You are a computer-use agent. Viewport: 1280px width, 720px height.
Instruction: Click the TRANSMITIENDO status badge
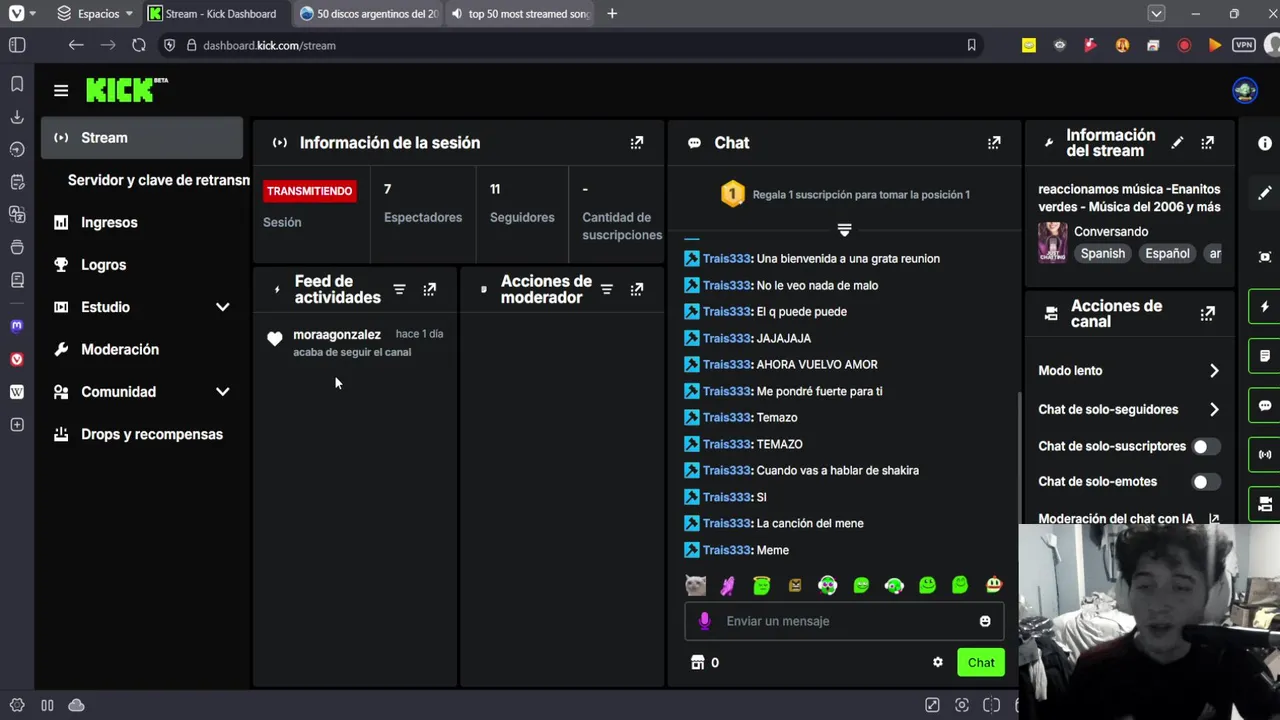tap(309, 191)
